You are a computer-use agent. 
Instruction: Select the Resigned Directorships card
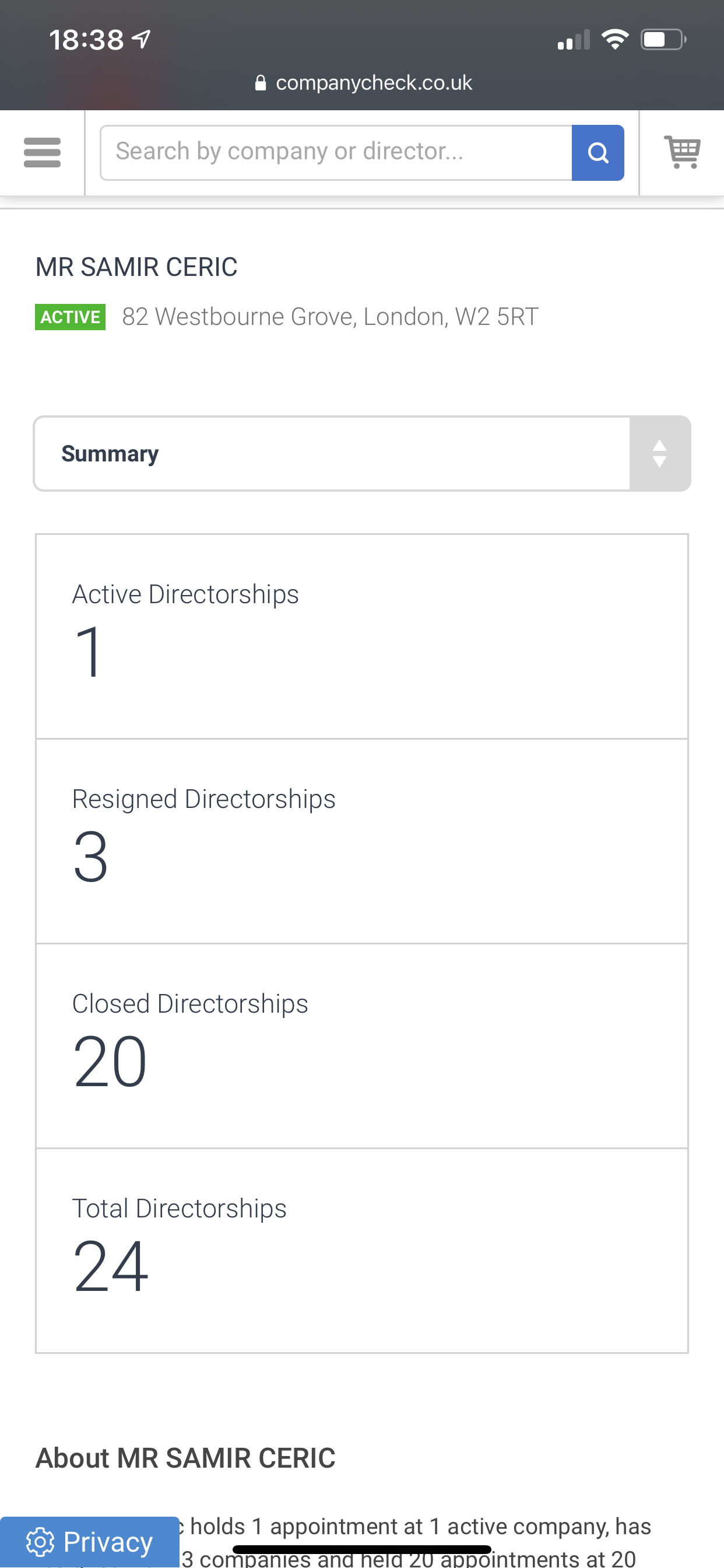(362, 842)
